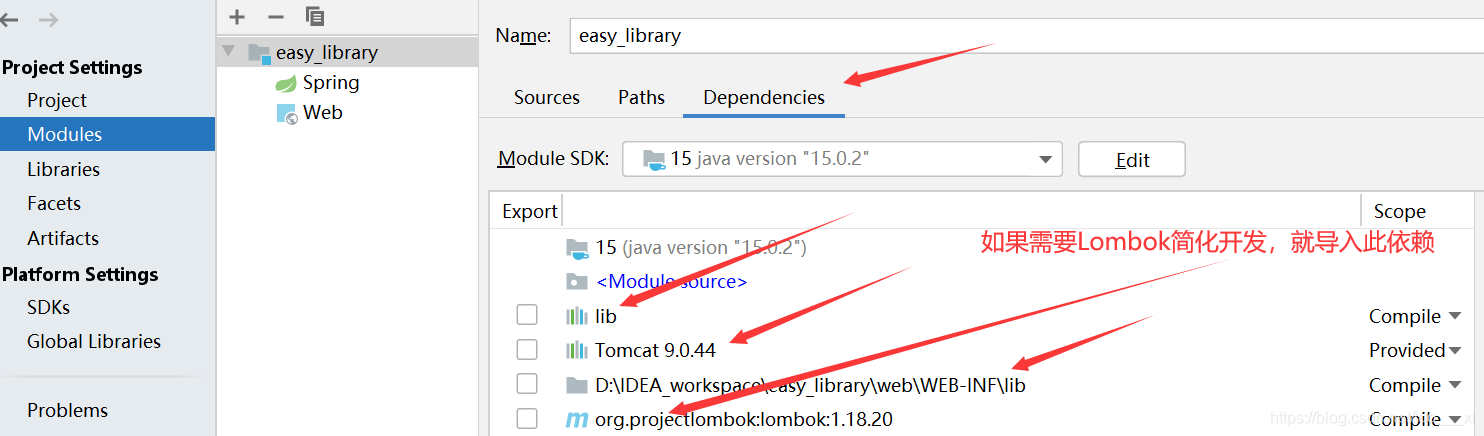
Task: Click the Export column header
Action: 529,211
